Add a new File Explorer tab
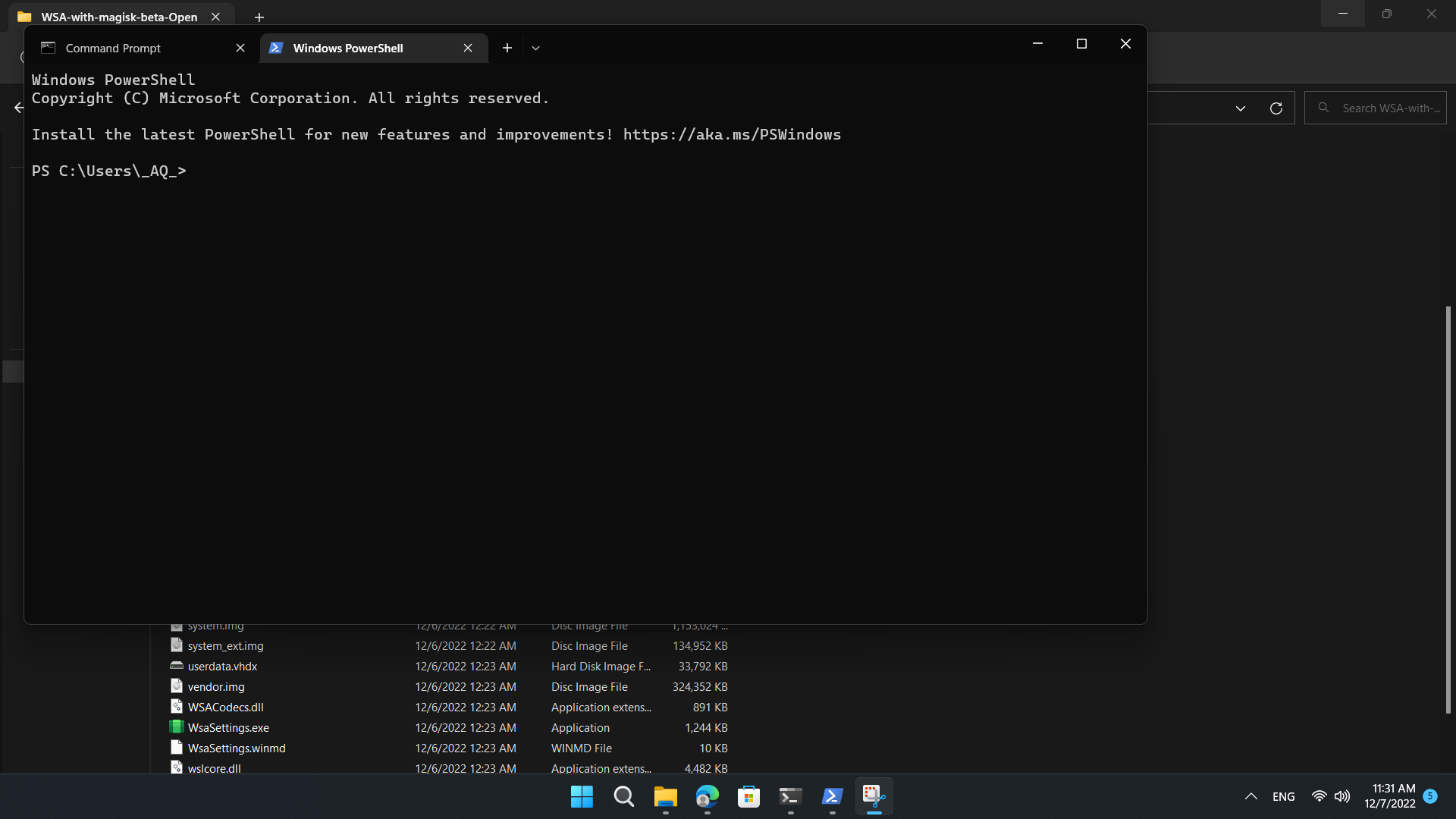Screen dimensions: 1456x819 coord(259,17)
